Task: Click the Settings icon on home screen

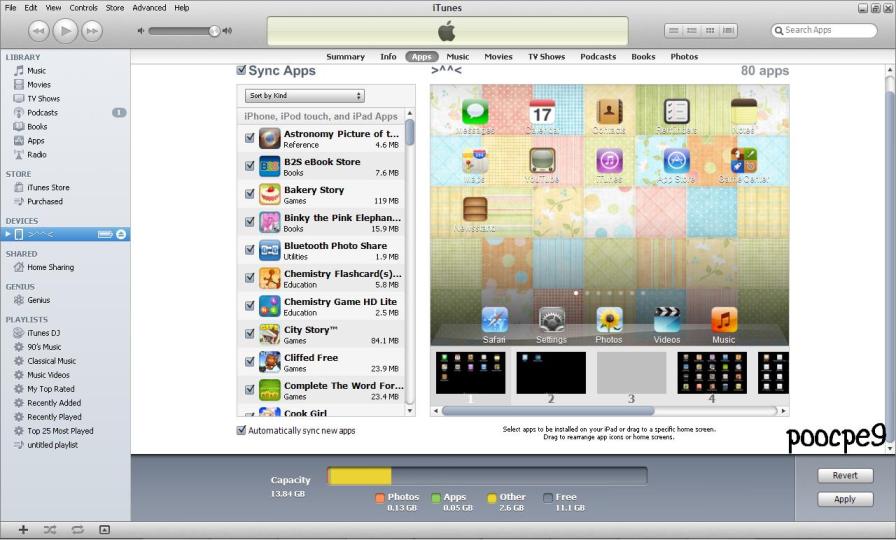Action: click(551, 320)
